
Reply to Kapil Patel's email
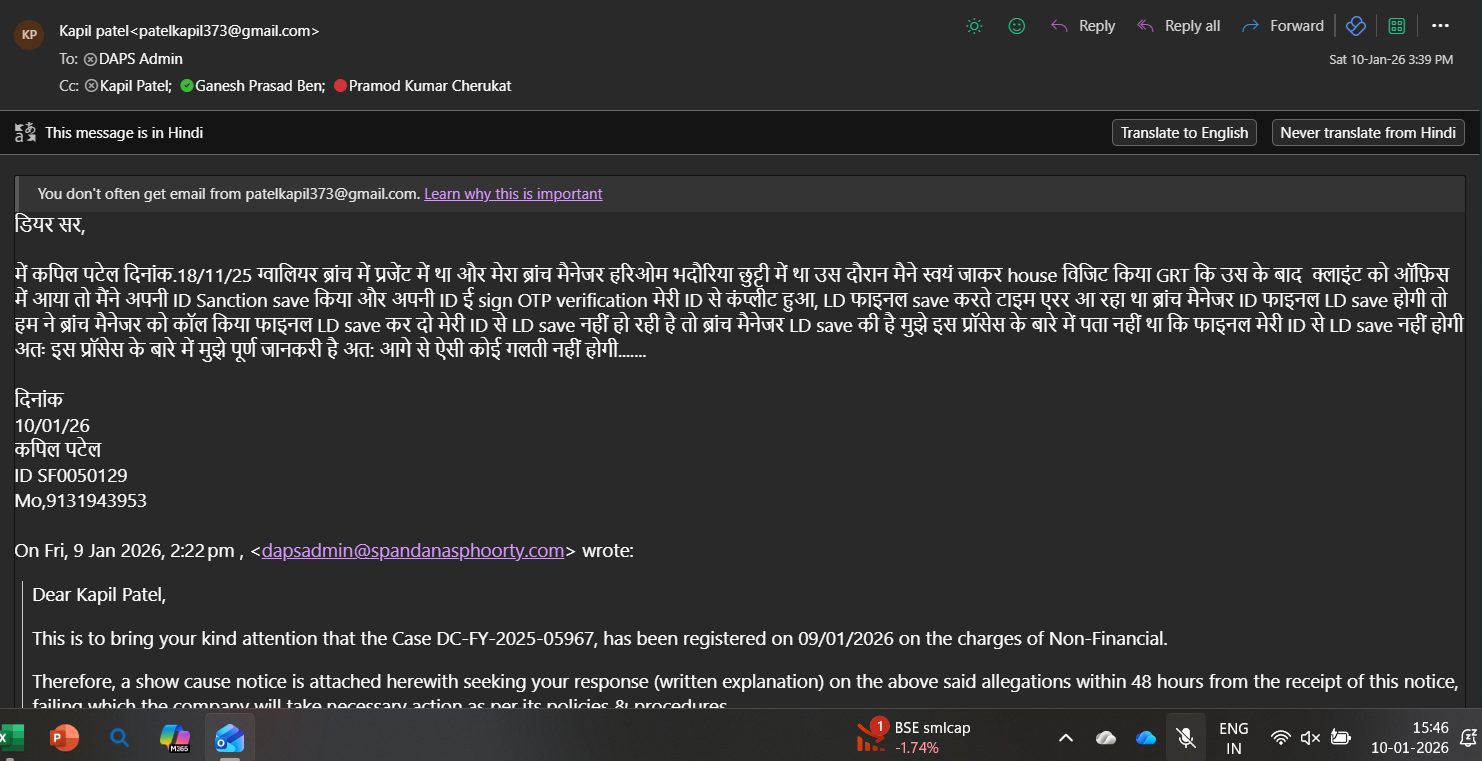(x=1083, y=26)
